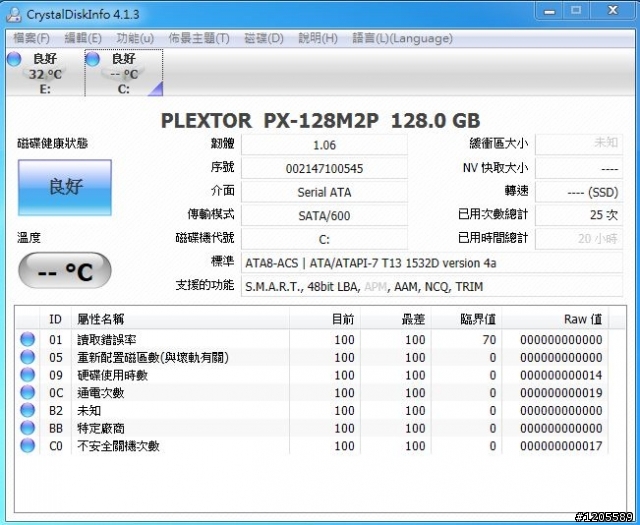Viewport: 640px width, 525px height.
Task: Click the blue status orb for disk E:
Action: 14,59
